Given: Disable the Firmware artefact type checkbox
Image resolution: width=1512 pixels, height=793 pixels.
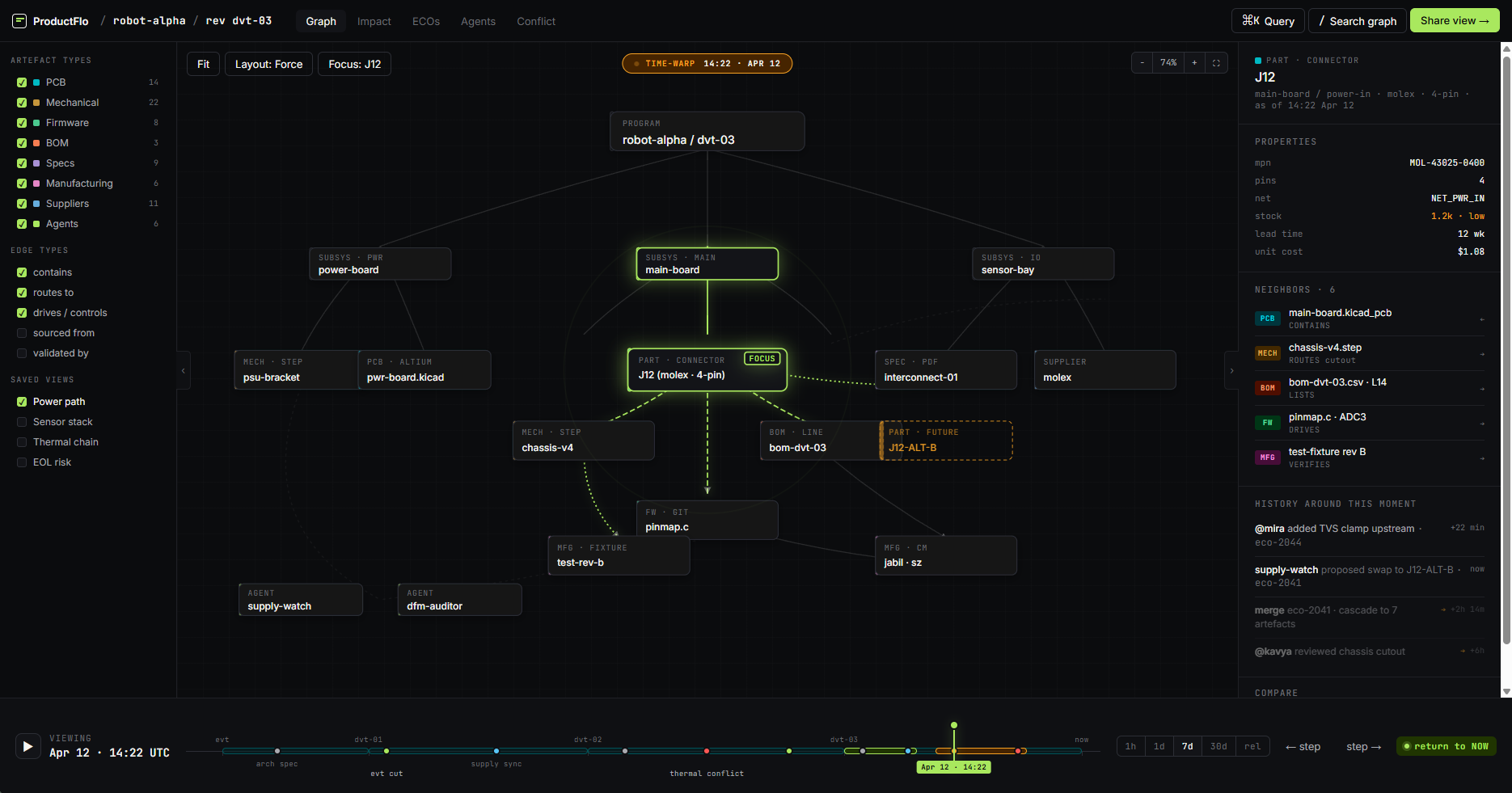Looking at the screenshot, I should click(x=21, y=122).
